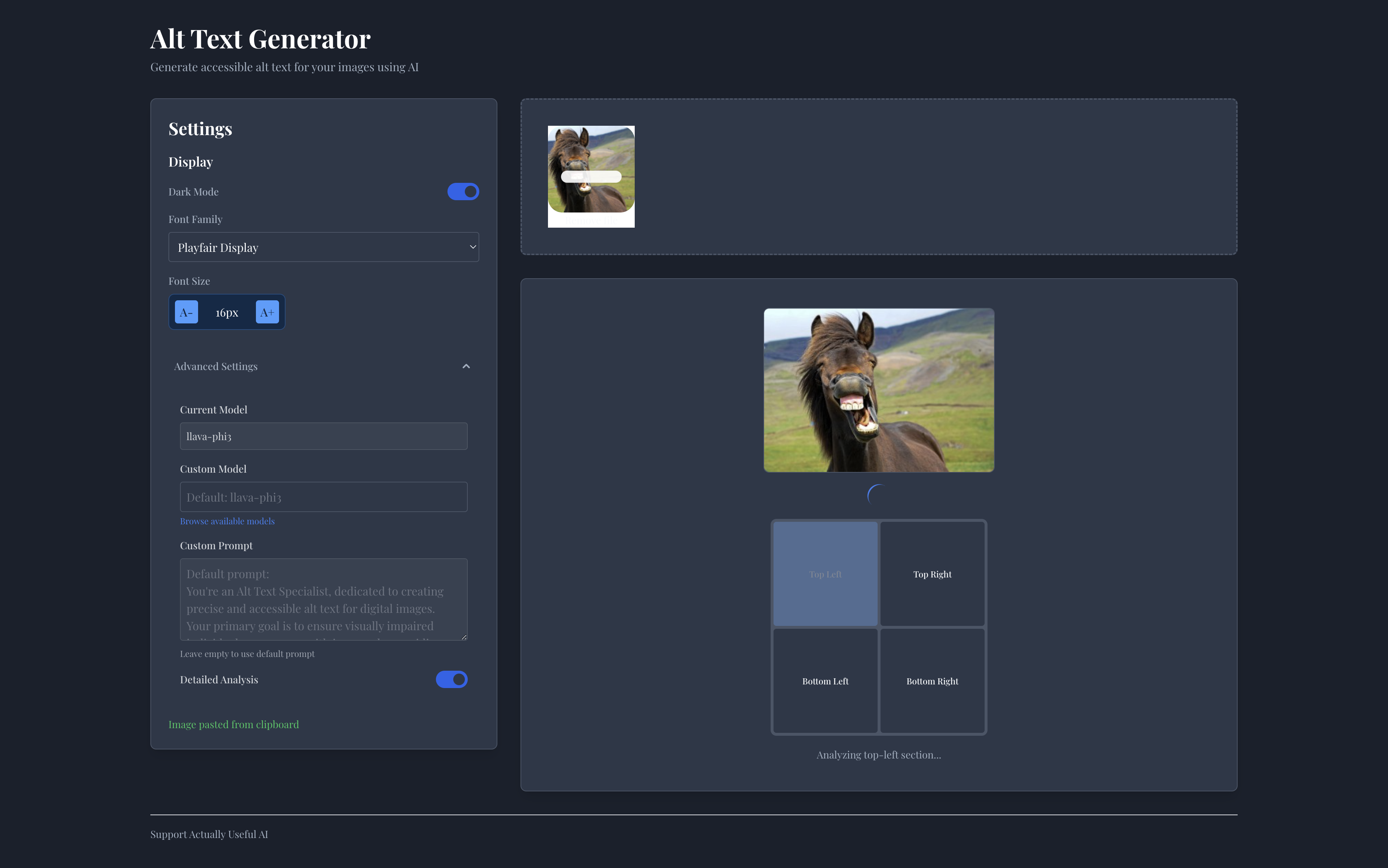This screenshot has height=868, width=1388.
Task: Click the Bottom Right quadrant tile
Action: 932,681
